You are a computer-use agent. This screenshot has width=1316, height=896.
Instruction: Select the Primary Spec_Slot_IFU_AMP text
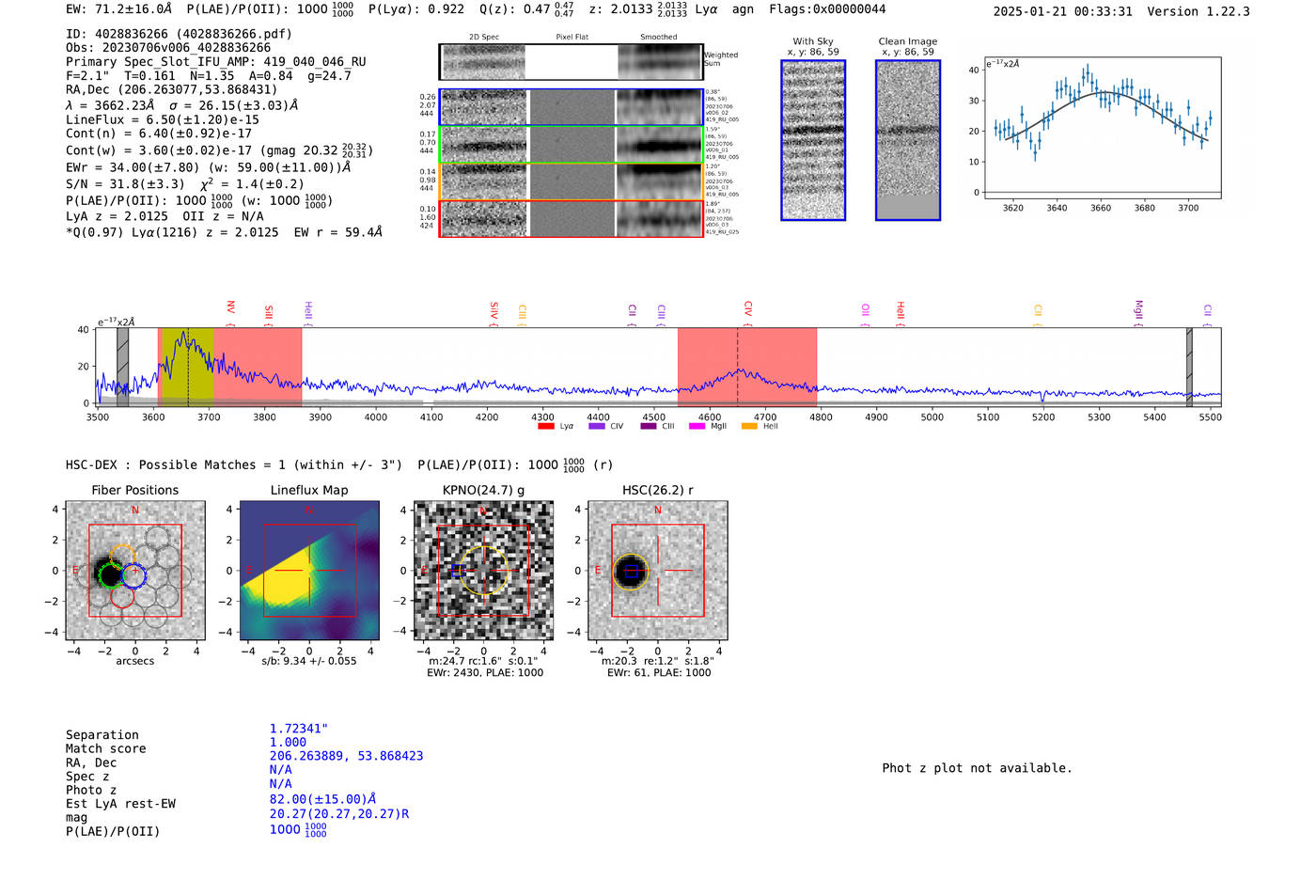[216, 62]
